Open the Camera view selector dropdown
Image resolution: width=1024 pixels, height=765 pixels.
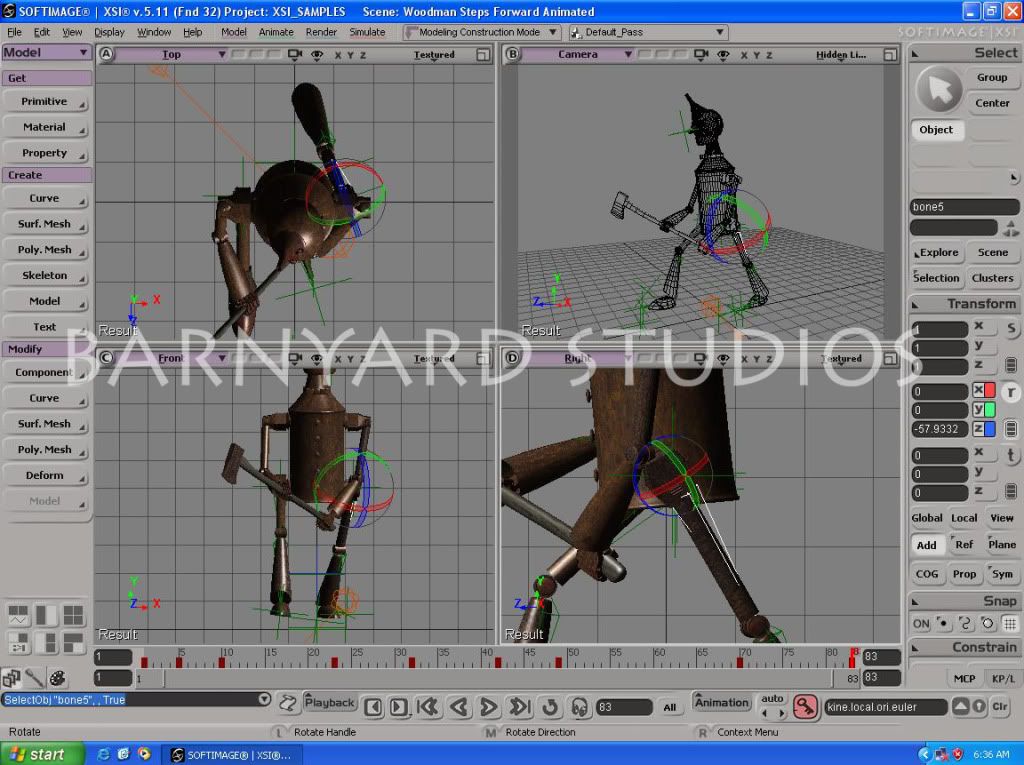click(x=578, y=55)
